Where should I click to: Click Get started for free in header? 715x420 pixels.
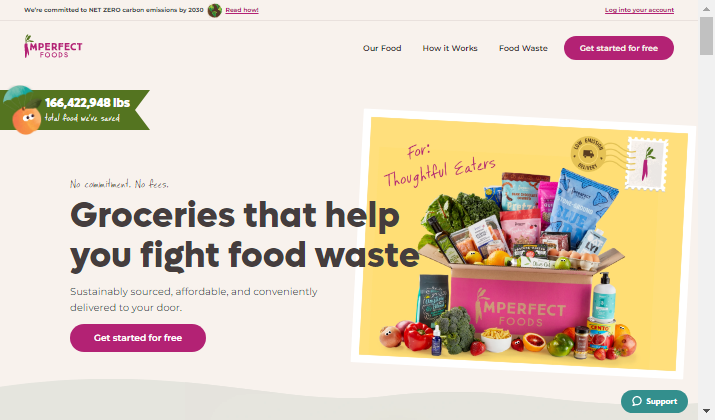pyautogui.click(x=619, y=48)
